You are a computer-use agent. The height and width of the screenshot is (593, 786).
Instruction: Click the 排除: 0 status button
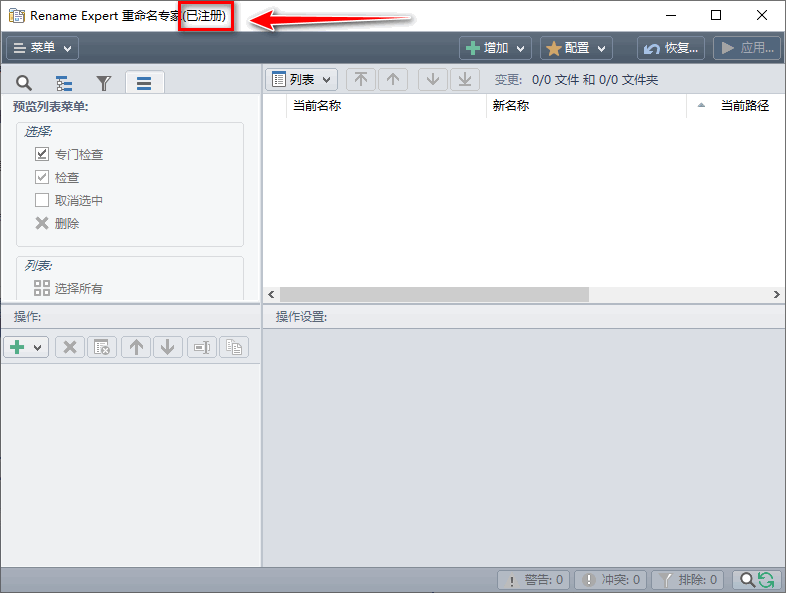687,580
